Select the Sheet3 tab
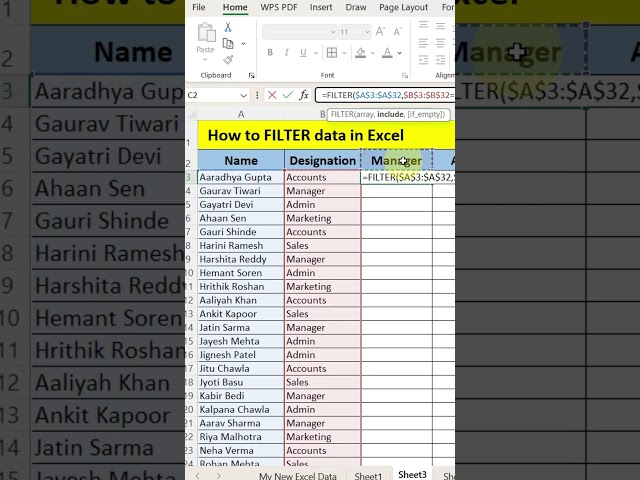This screenshot has height=480, width=640. pyautogui.click(x=412, y=474)
